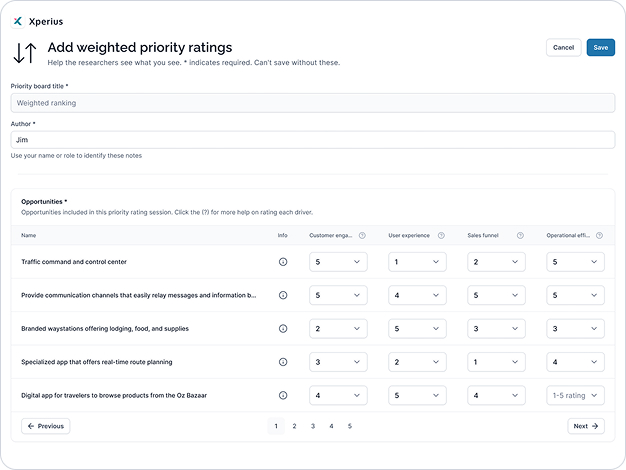Screen dimensions: 626x470
Task: Go to page 4 of opportunities
Action: (331, 426)
